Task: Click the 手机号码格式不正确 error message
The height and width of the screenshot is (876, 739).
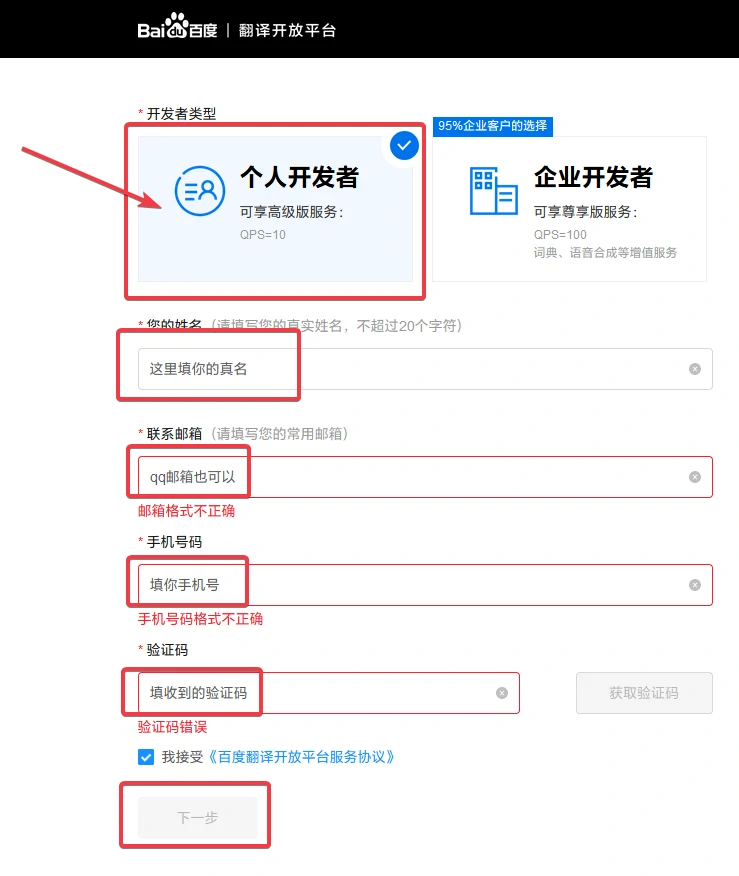Action: [201, 619]
